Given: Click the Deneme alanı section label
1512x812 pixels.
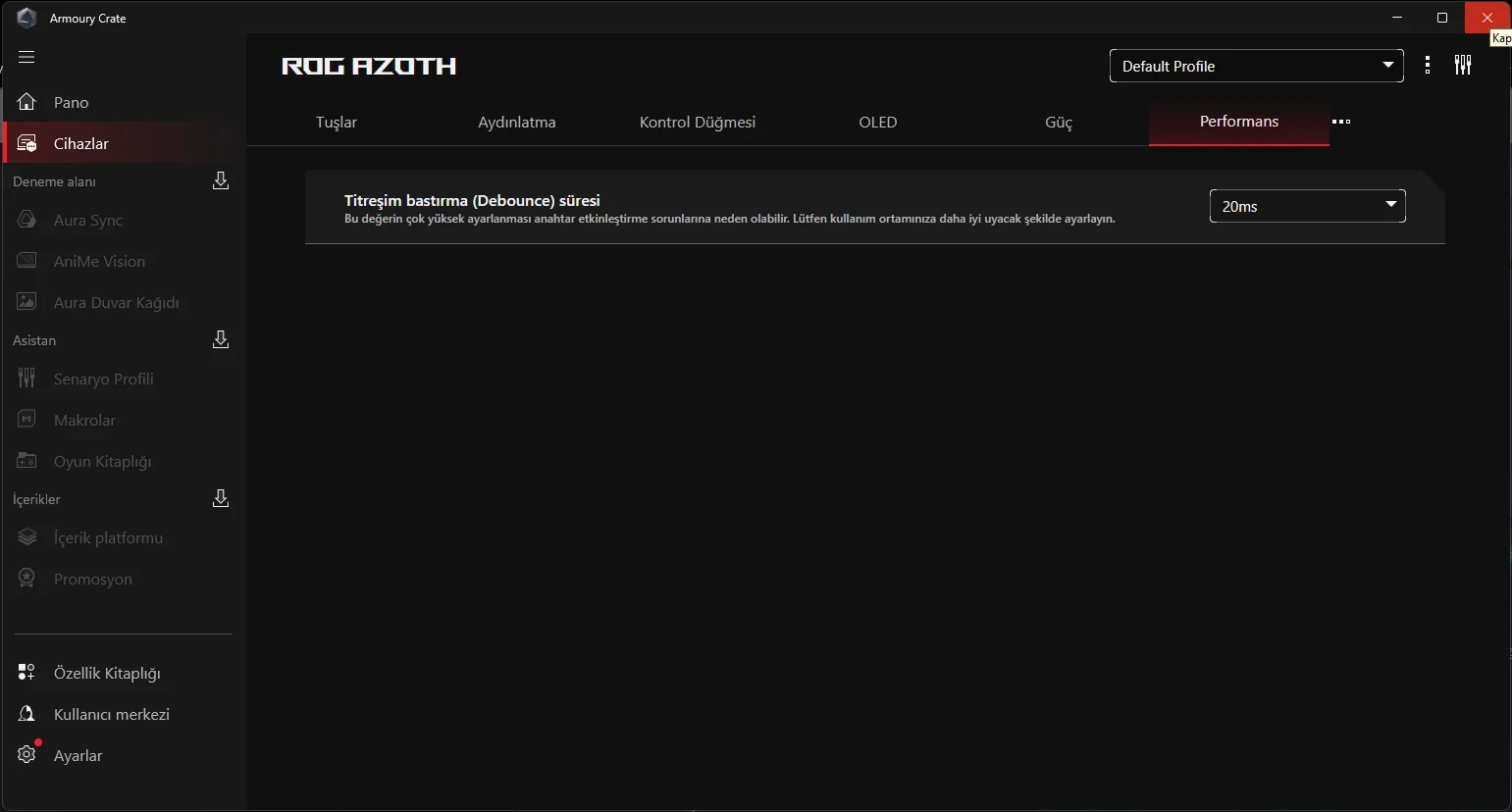Looking at the screenshot, I should pyautogui.click(x=54, y=181).
